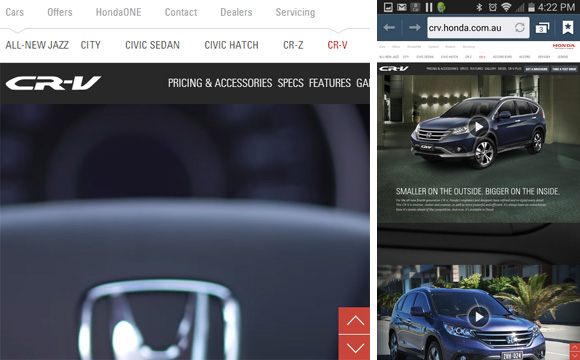The image size is (580, 360).
Task: Tap the picture notification icon in the status bar
Action: [x=388, y=7]
